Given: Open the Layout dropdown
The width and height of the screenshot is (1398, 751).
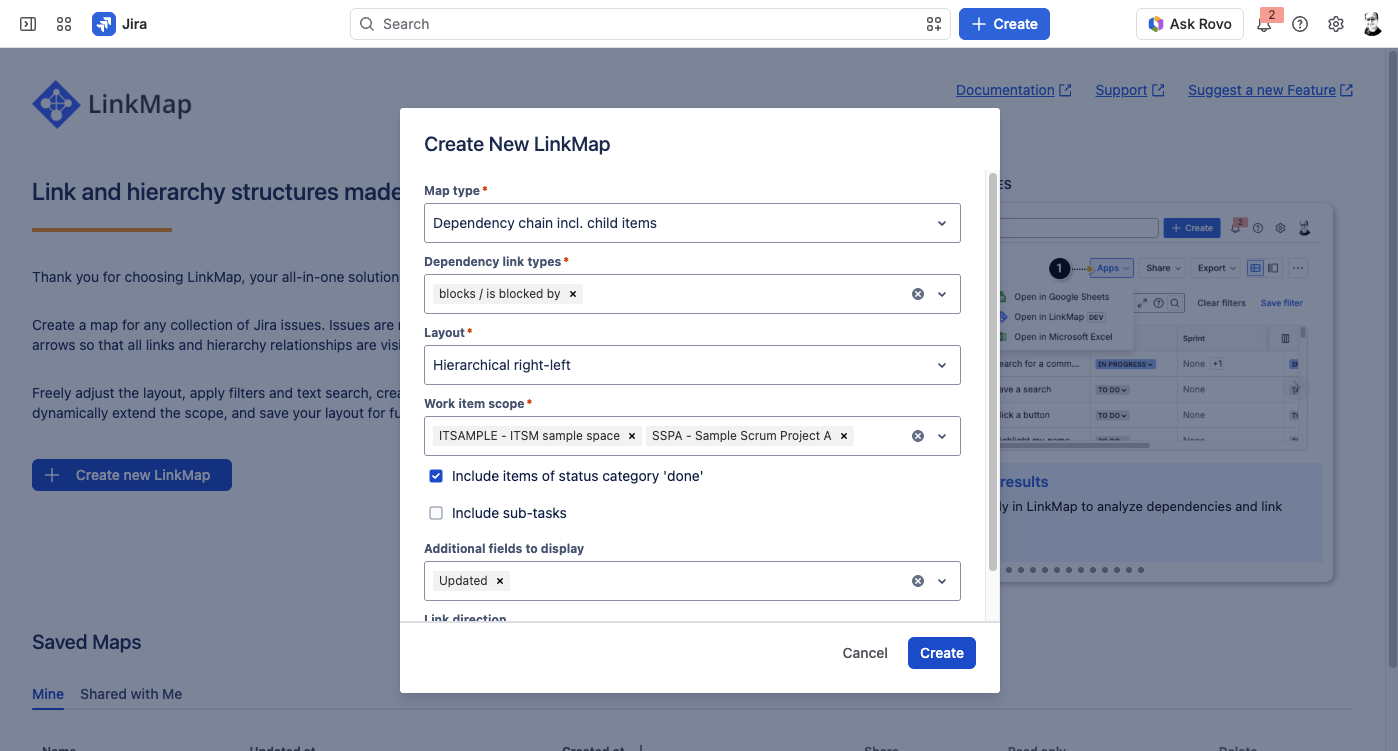Looking at the screenshot, I should coord(692,365).
